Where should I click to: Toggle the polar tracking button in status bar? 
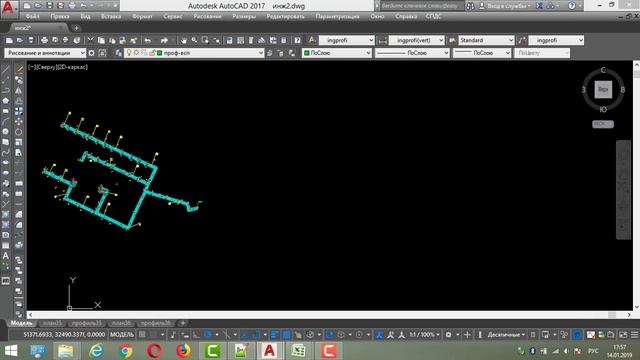tap(208, 335)
